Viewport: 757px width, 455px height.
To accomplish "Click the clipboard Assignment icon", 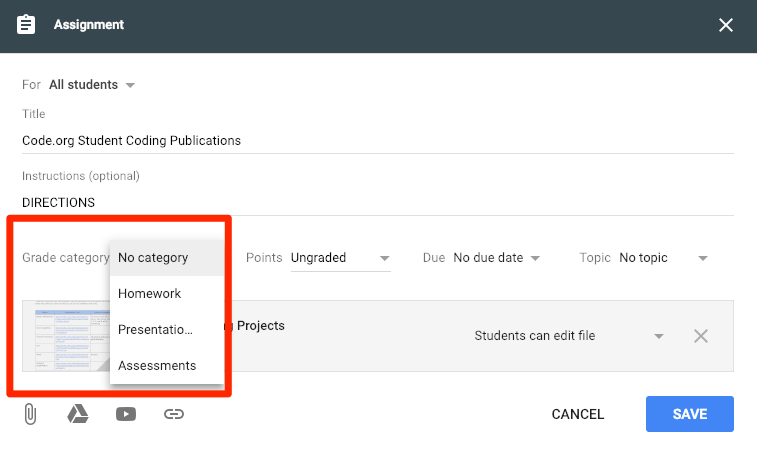I will pyautogui.click(x=26, y=25).
